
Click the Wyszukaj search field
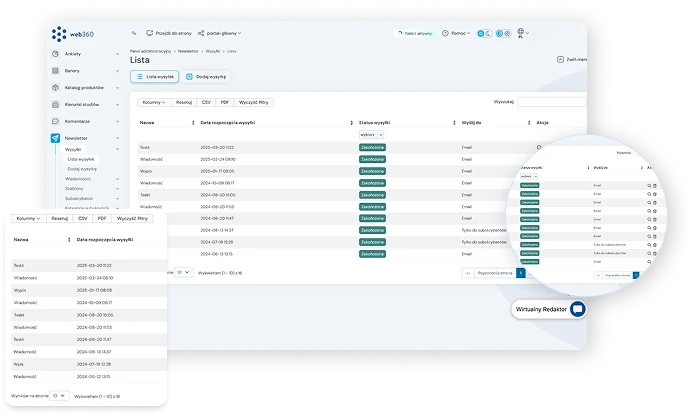pyautogui.click(x=552, y=102)
